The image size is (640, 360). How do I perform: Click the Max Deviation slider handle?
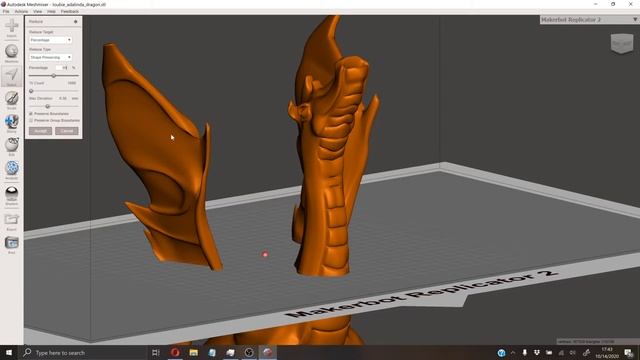tap(47, 106)
